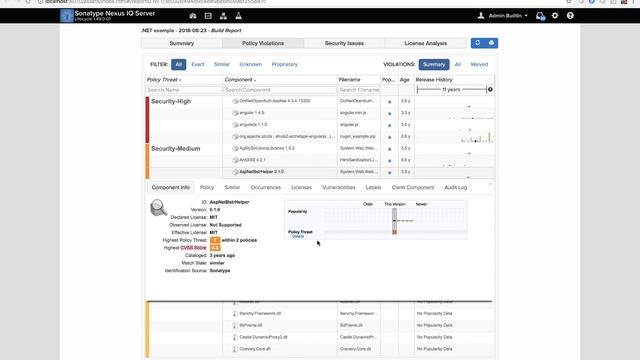
Task: Set violations view to All
Action: click(x=458, y=64)
